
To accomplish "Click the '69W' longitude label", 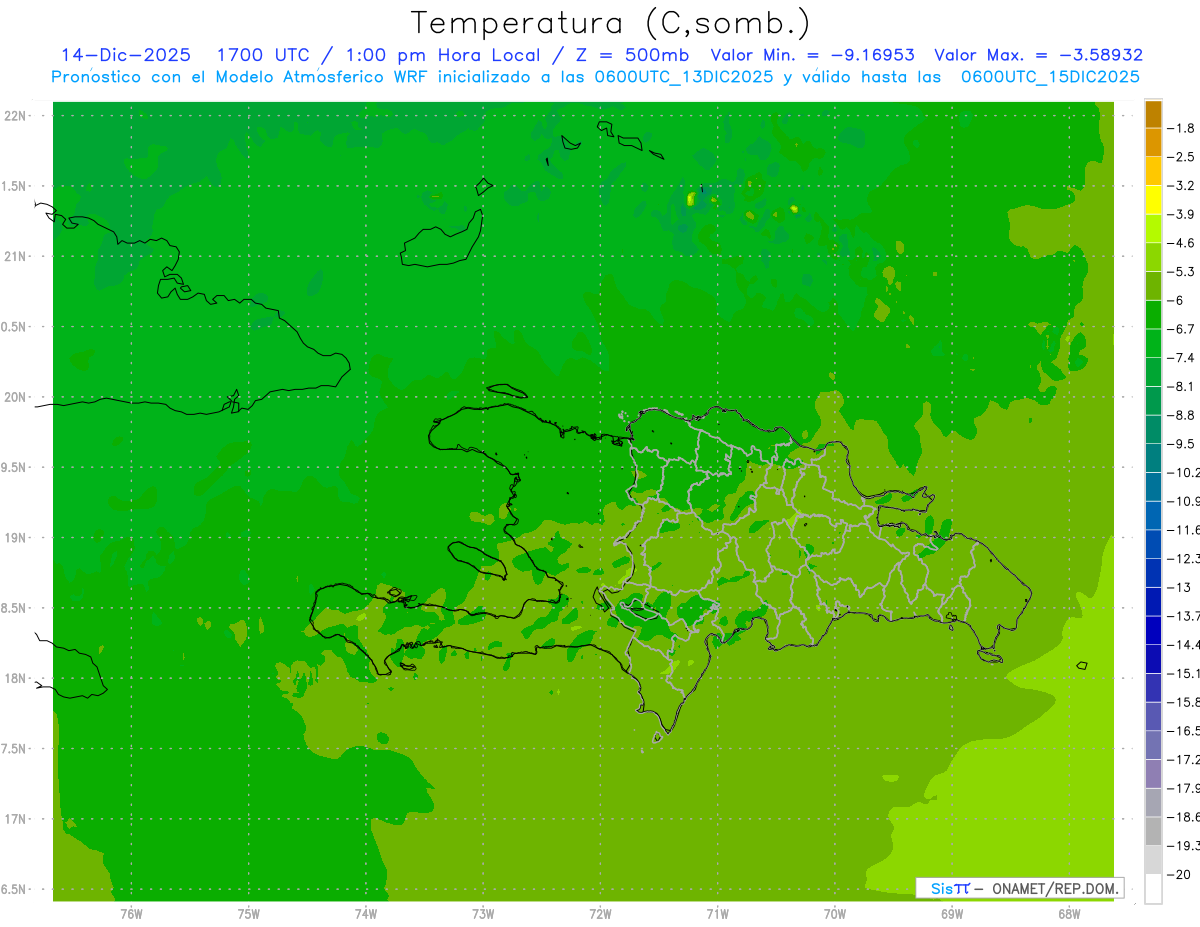I will pyautogui.click(x=952, y=914).
